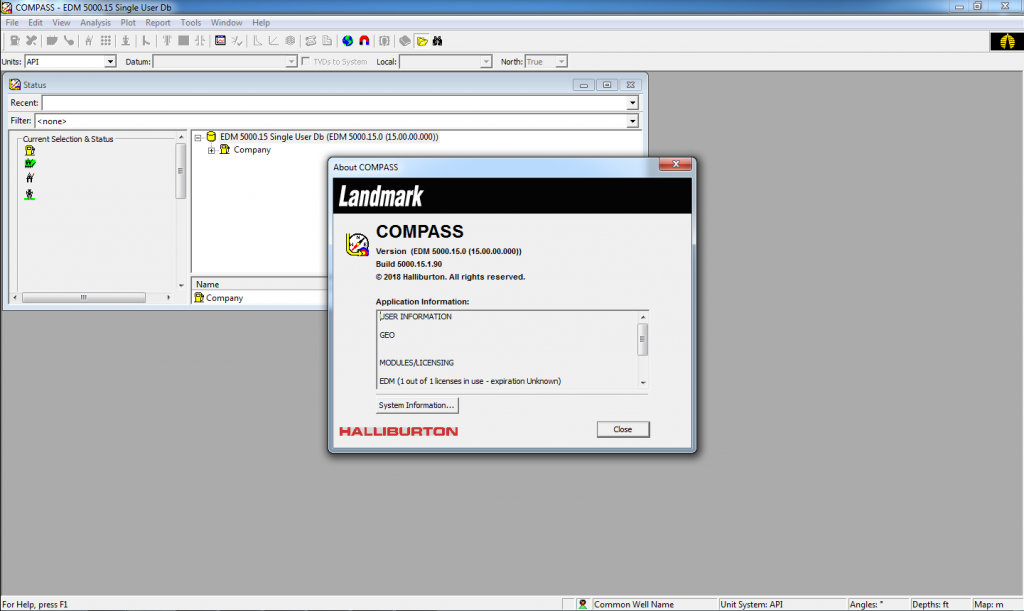Open the Tools menu
The height and width of the screenshot is (611, 1024).
(x=191, y=22)
